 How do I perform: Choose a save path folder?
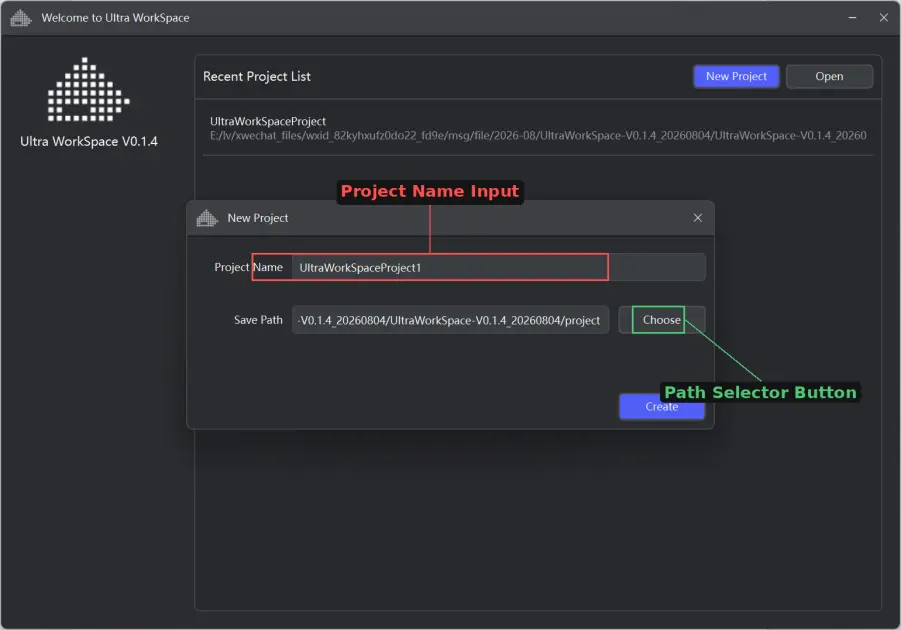[661, 320]
